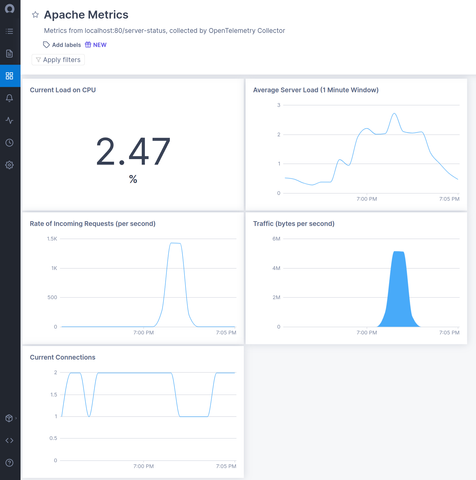Image resolution: width=476 pixels, height=480 pixels.
Task: Click the 7:00 PM label on the Traffic chart
Action: (367, 333)
